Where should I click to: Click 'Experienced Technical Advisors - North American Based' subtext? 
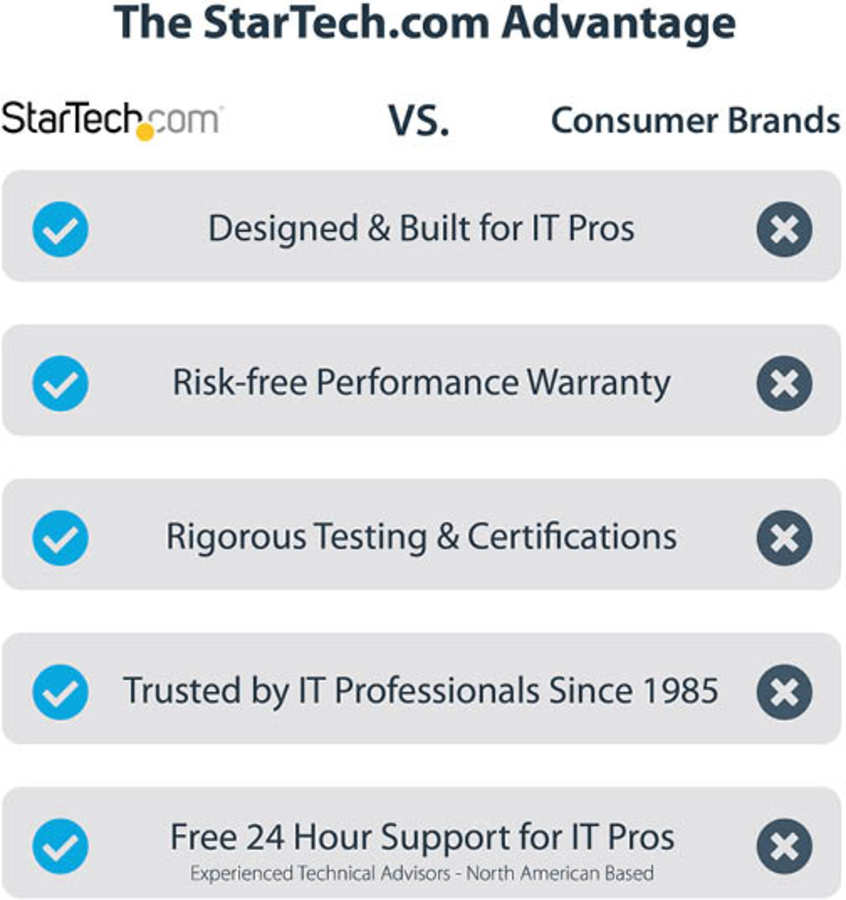point(421,873)
